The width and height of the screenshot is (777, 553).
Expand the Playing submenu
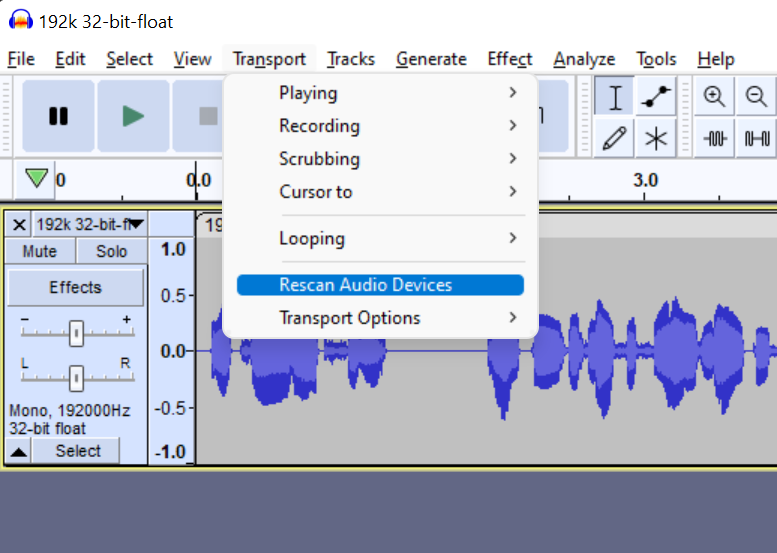[380, 93]
